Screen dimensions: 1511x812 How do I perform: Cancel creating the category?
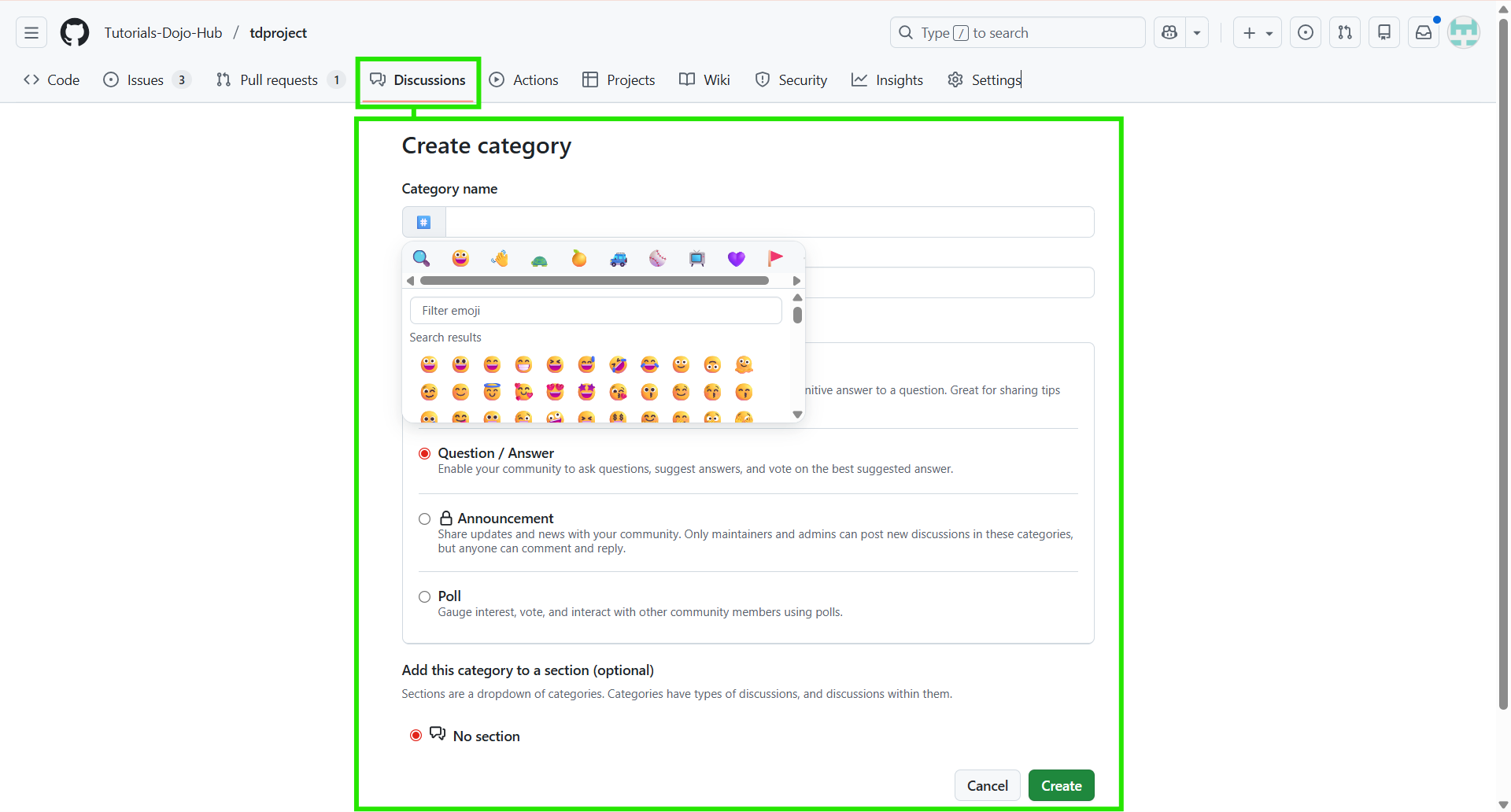click(x=987, y=784)
